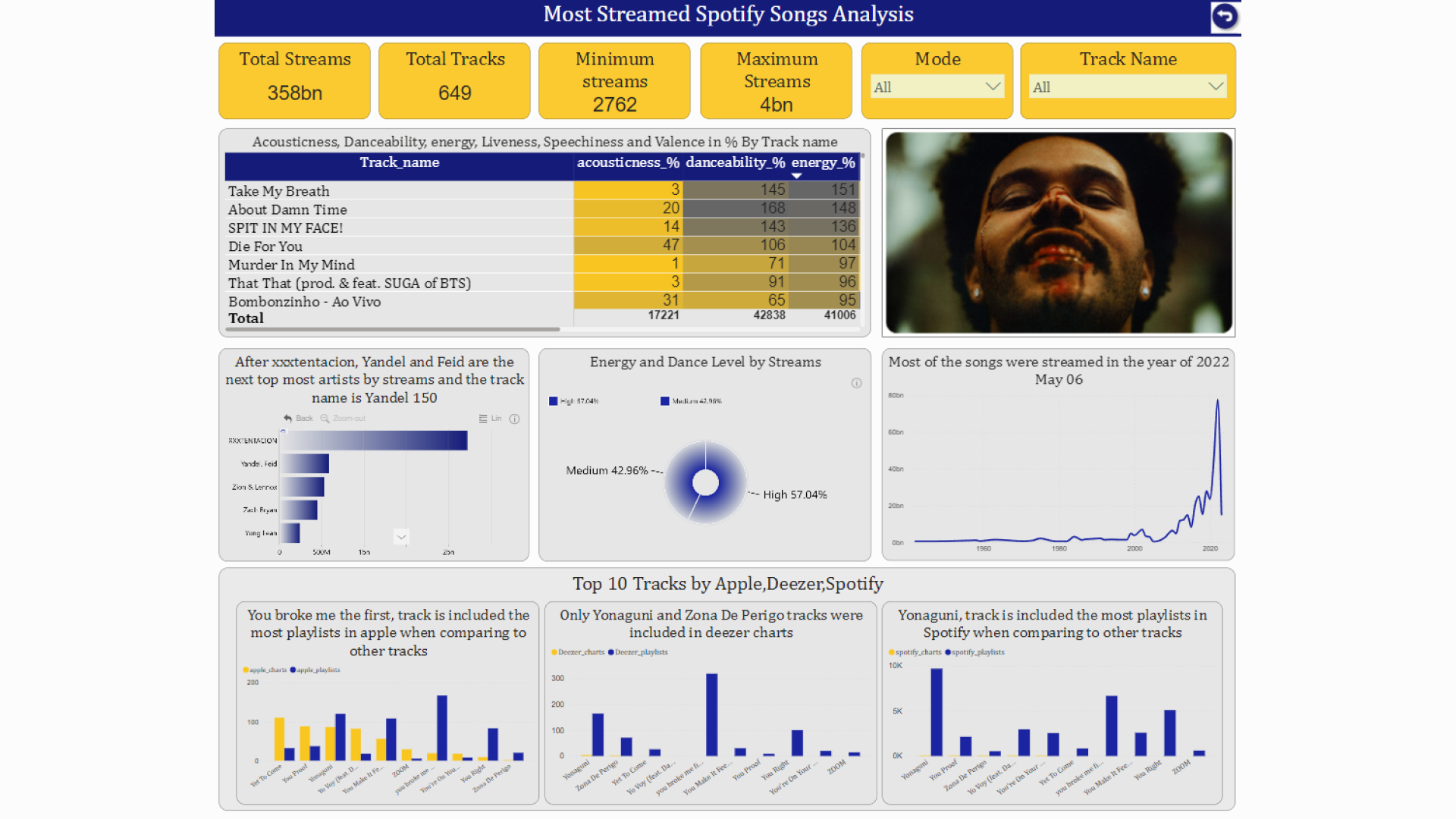The image size is (1456, 819).
Task: Sort the table by energy_% header
Action: (x=823, y=162)
